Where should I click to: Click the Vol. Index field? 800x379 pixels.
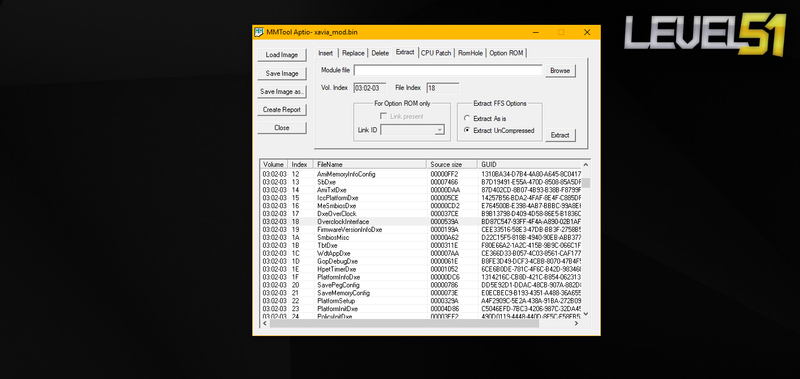[x=370, y=88]
